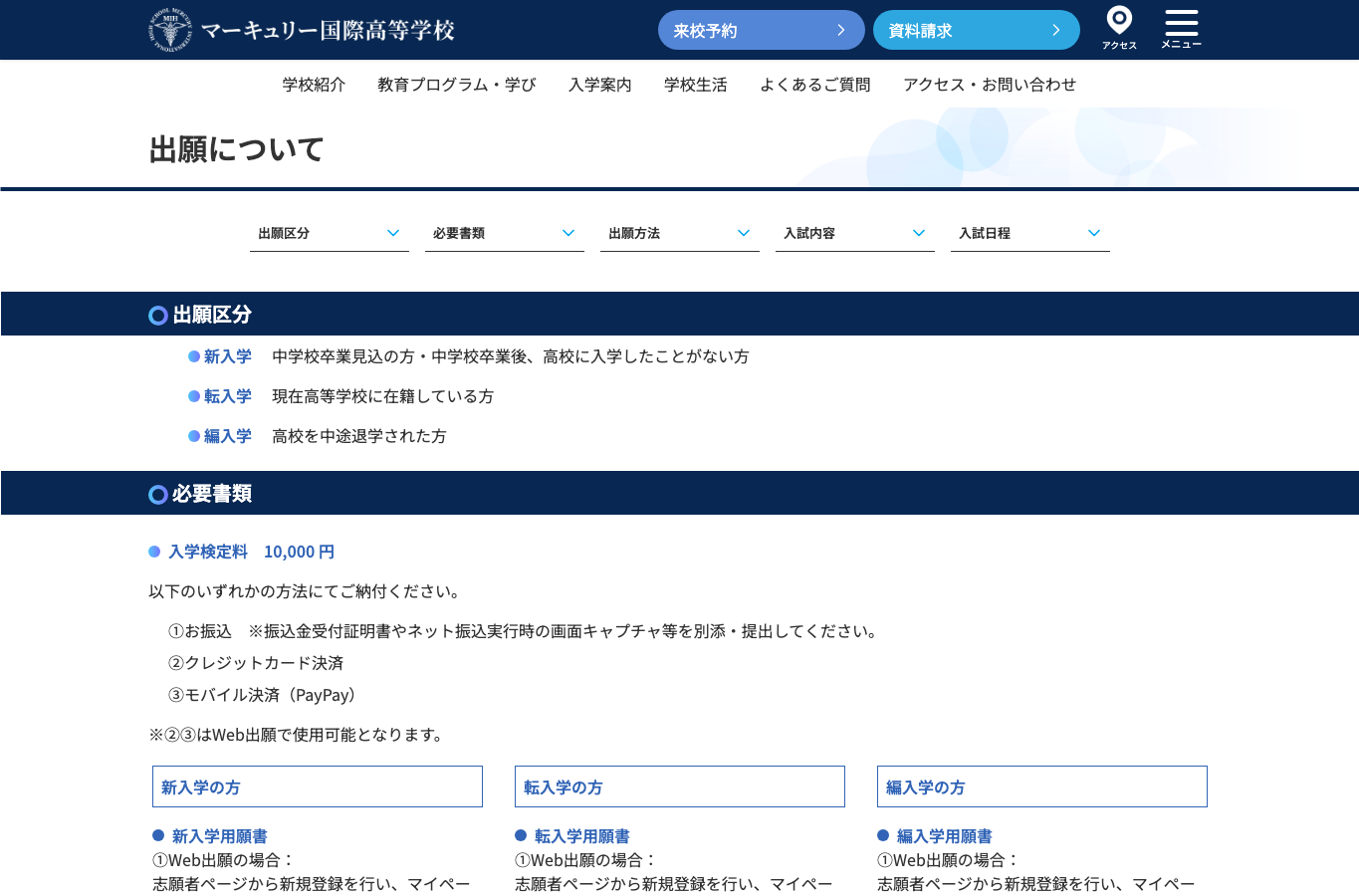Viewport: 1359px width, 896px height.
Task: Open 学校生活 navigation item
Action: click(696, 85)
